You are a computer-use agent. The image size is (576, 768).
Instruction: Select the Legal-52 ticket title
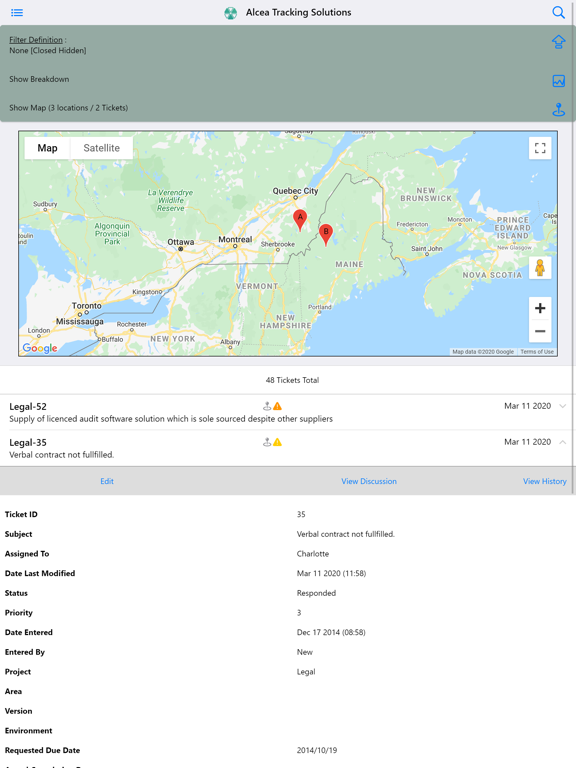click(28, 407)
